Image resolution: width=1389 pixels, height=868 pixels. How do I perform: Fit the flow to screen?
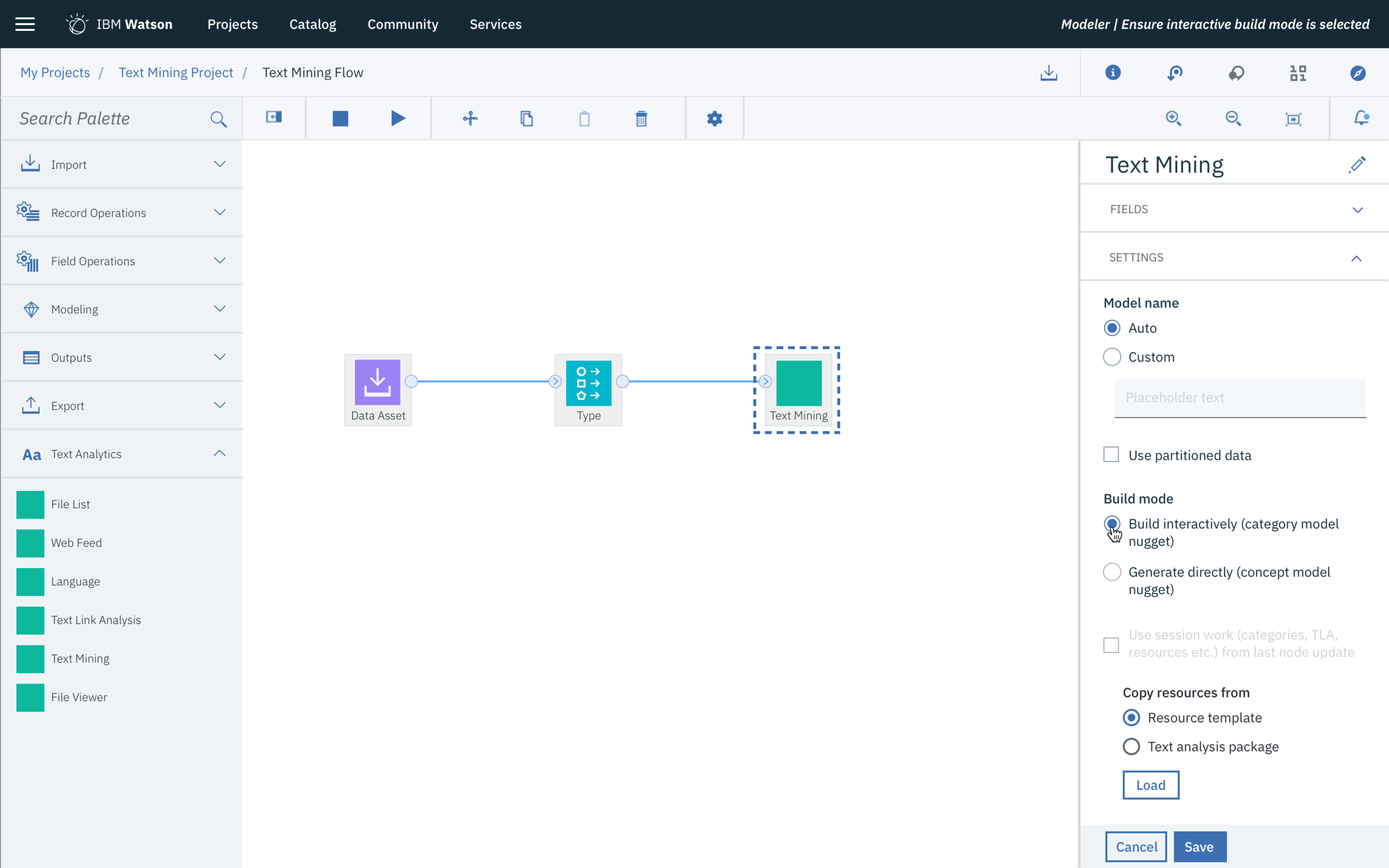[x=1293, y=119]
